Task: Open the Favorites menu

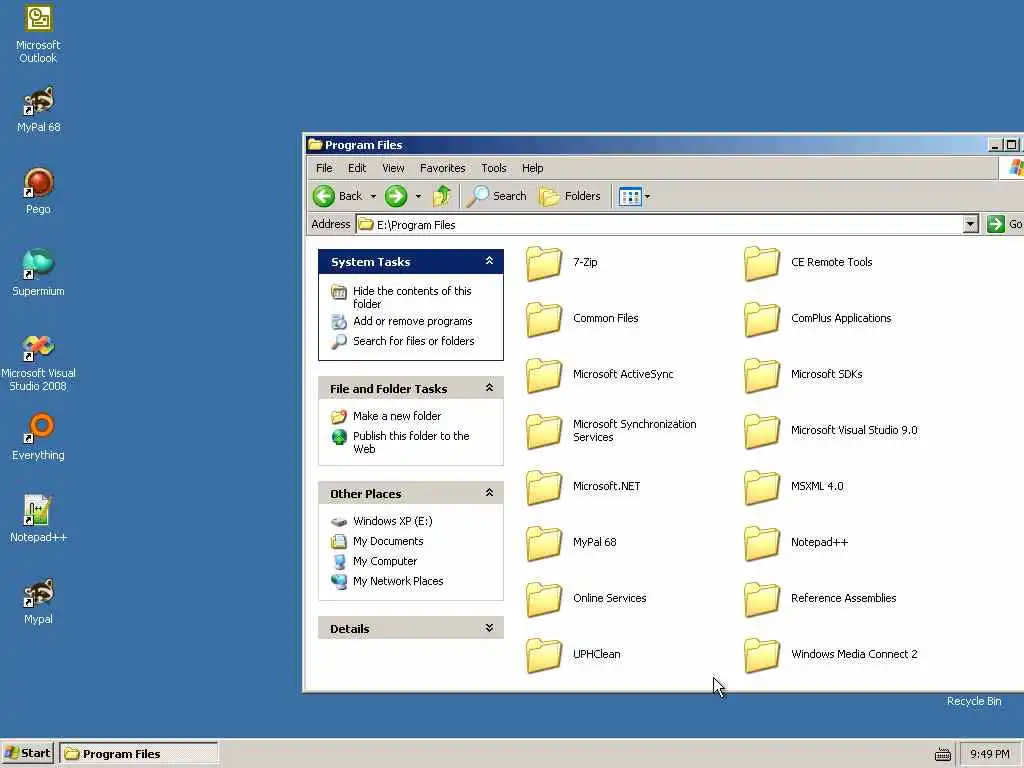Action: tap(443, 168)
